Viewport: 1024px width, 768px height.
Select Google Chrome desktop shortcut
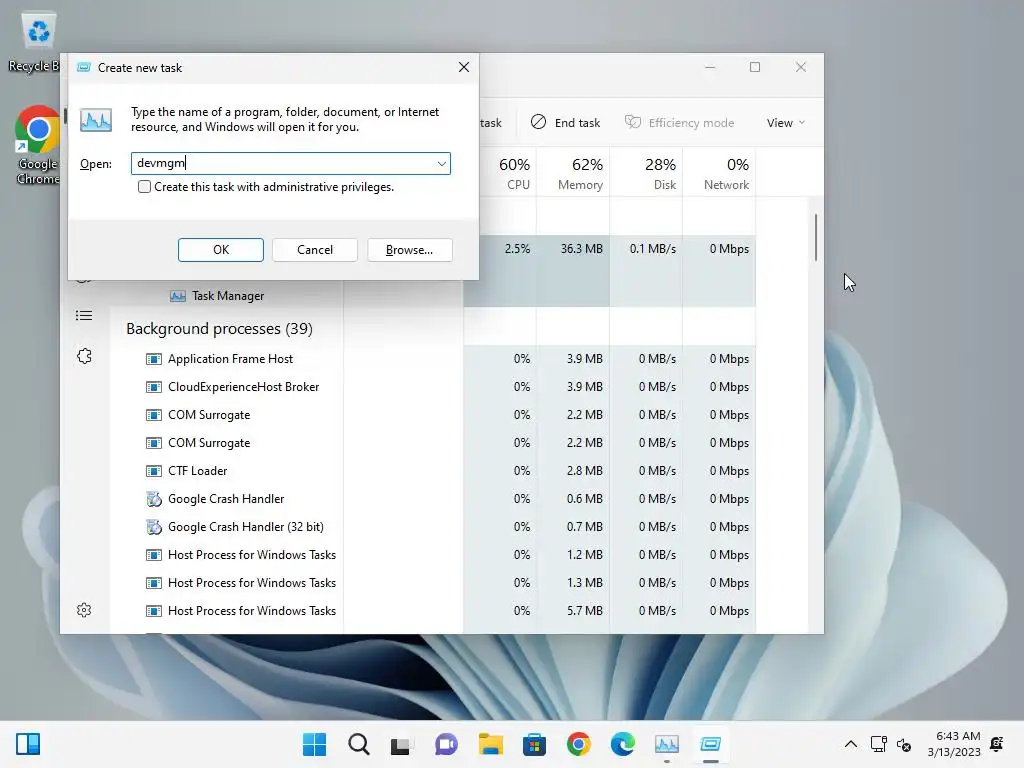(x=37, y=145)
